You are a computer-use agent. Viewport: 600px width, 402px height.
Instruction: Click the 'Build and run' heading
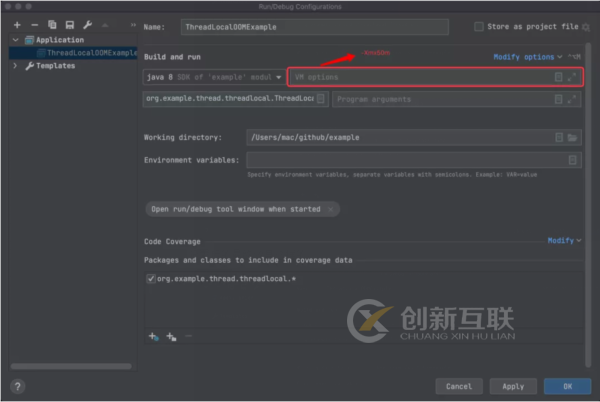(172, 57)
